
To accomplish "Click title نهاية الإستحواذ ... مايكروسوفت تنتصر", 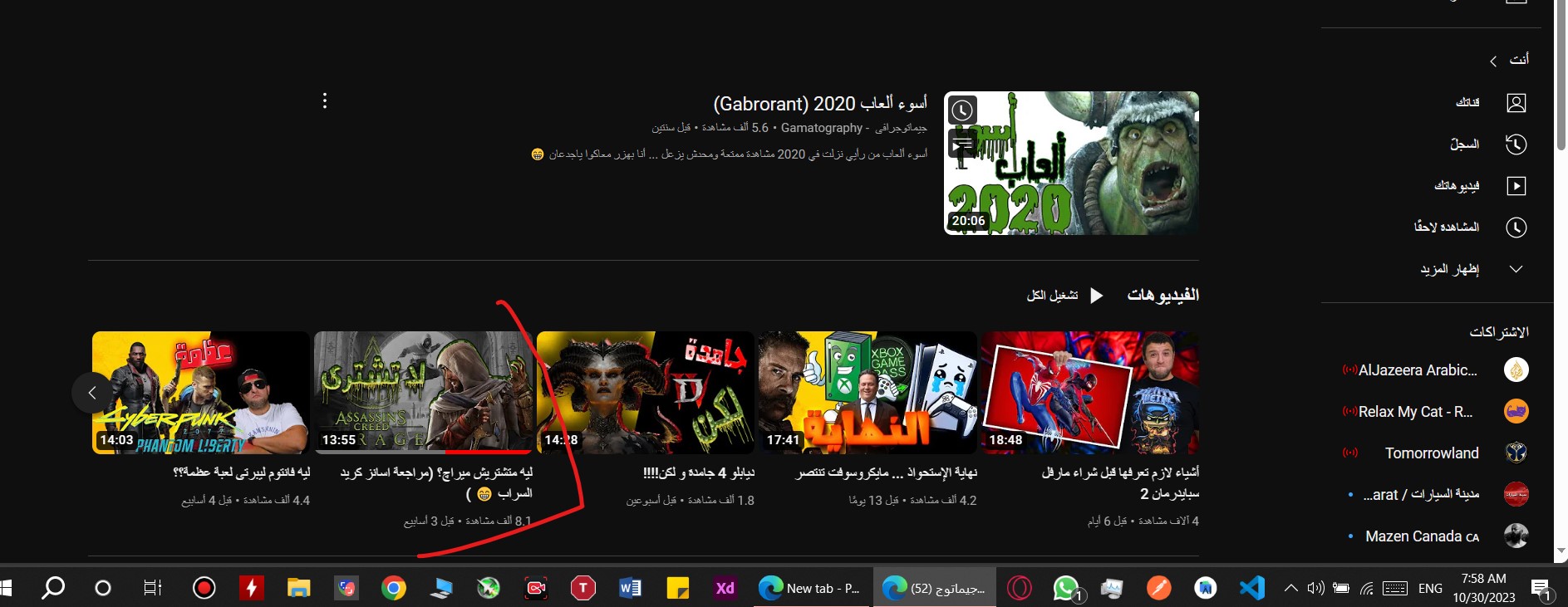I will [x=887, y=472].
